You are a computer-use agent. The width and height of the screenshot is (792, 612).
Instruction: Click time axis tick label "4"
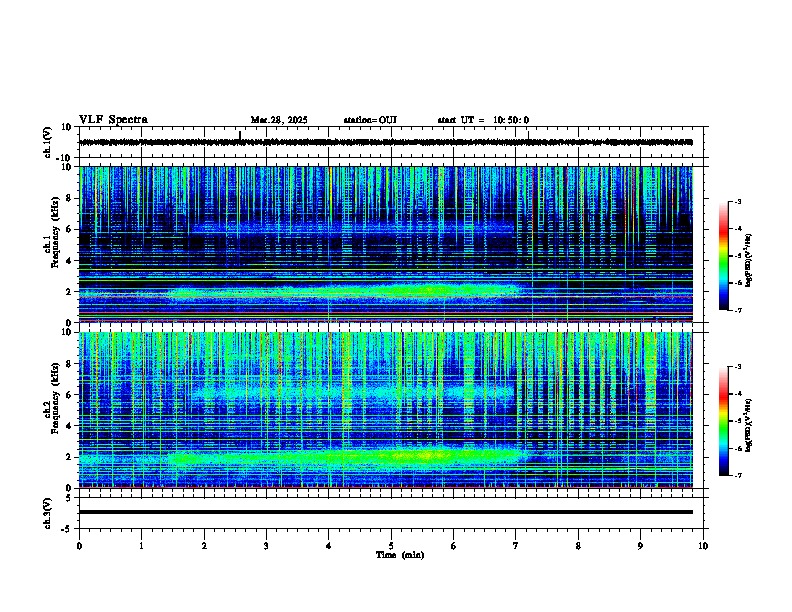(x=329, y=546)
